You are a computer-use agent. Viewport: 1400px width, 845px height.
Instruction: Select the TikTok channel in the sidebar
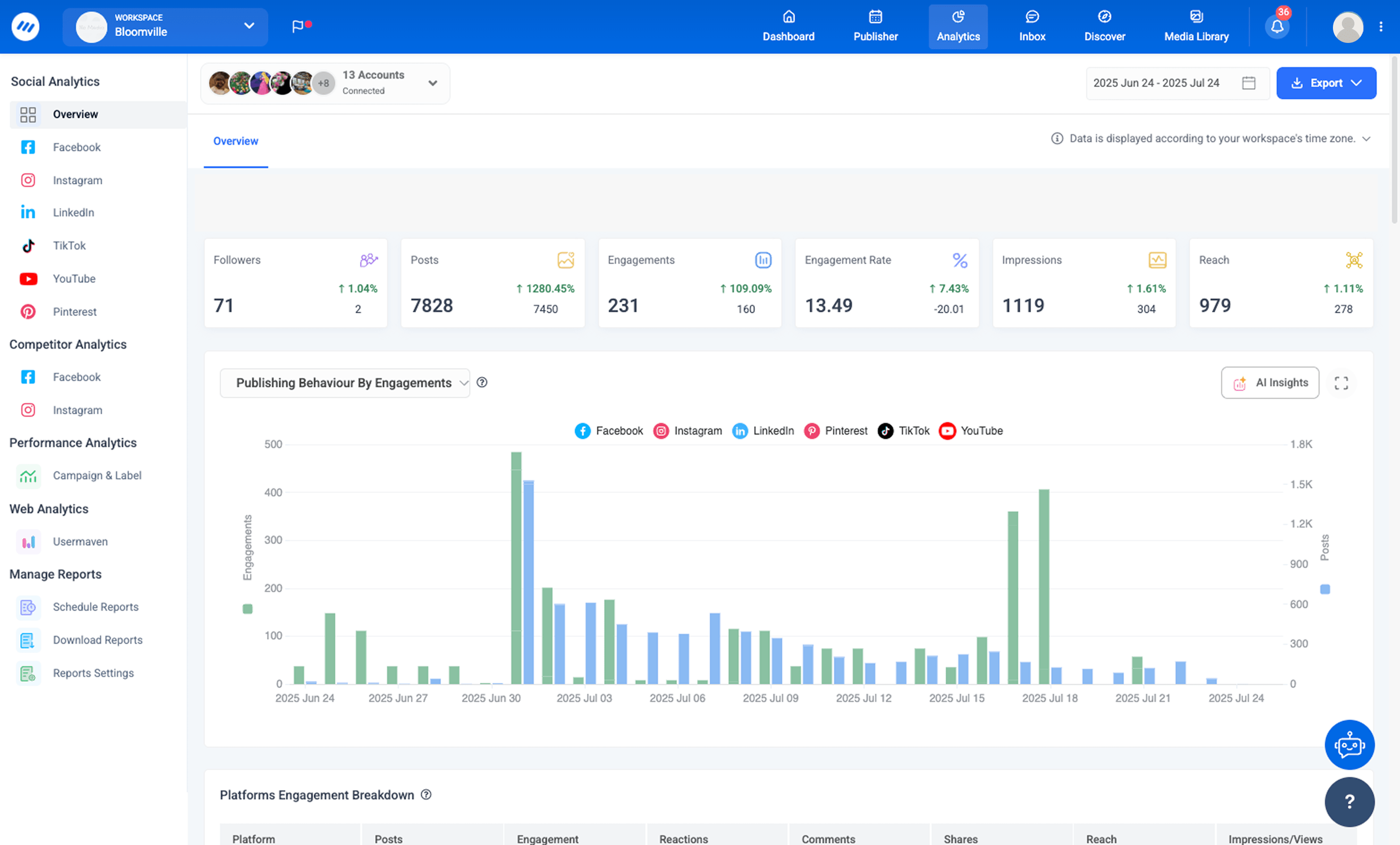(69, 245)
